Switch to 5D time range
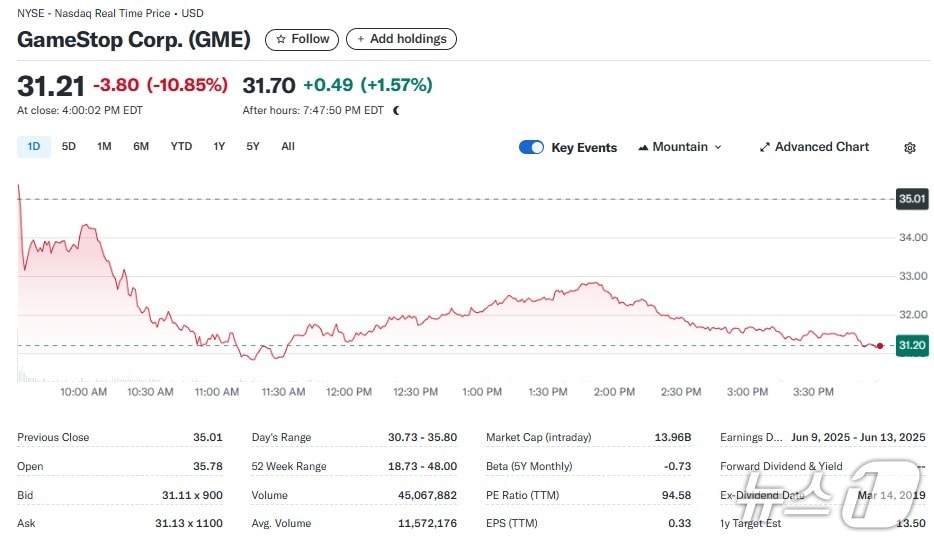Viewport: 934px width, 542px height. (69, 147)
